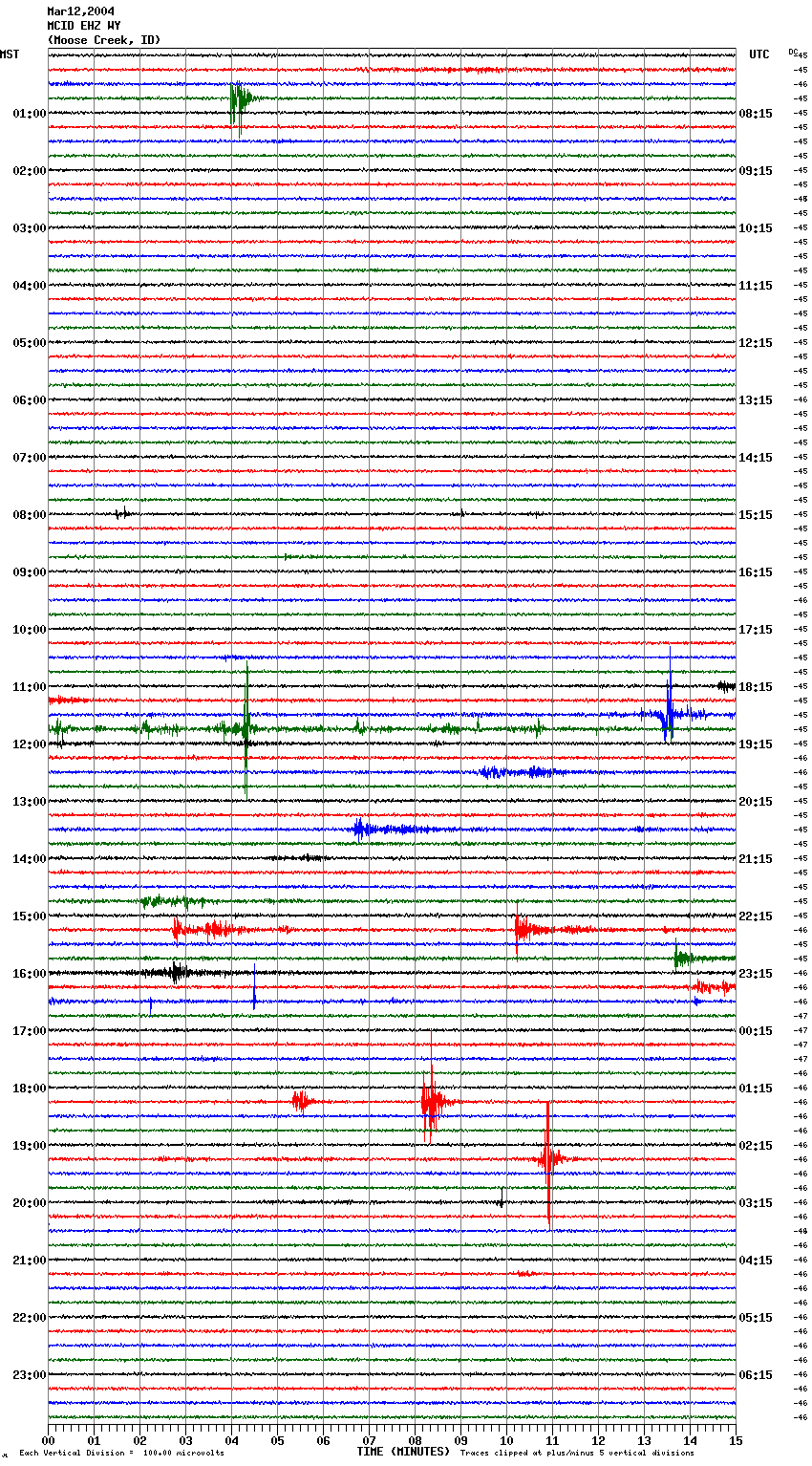Click the Mar12,2004 date header

[x=80, y=11]
